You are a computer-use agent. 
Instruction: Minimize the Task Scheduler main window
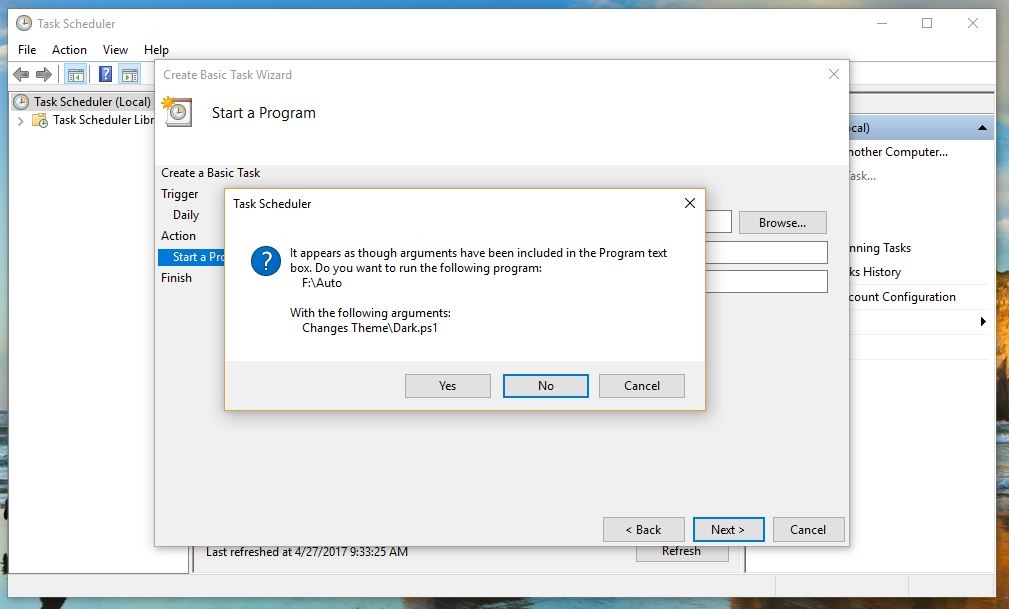[882, 23]
